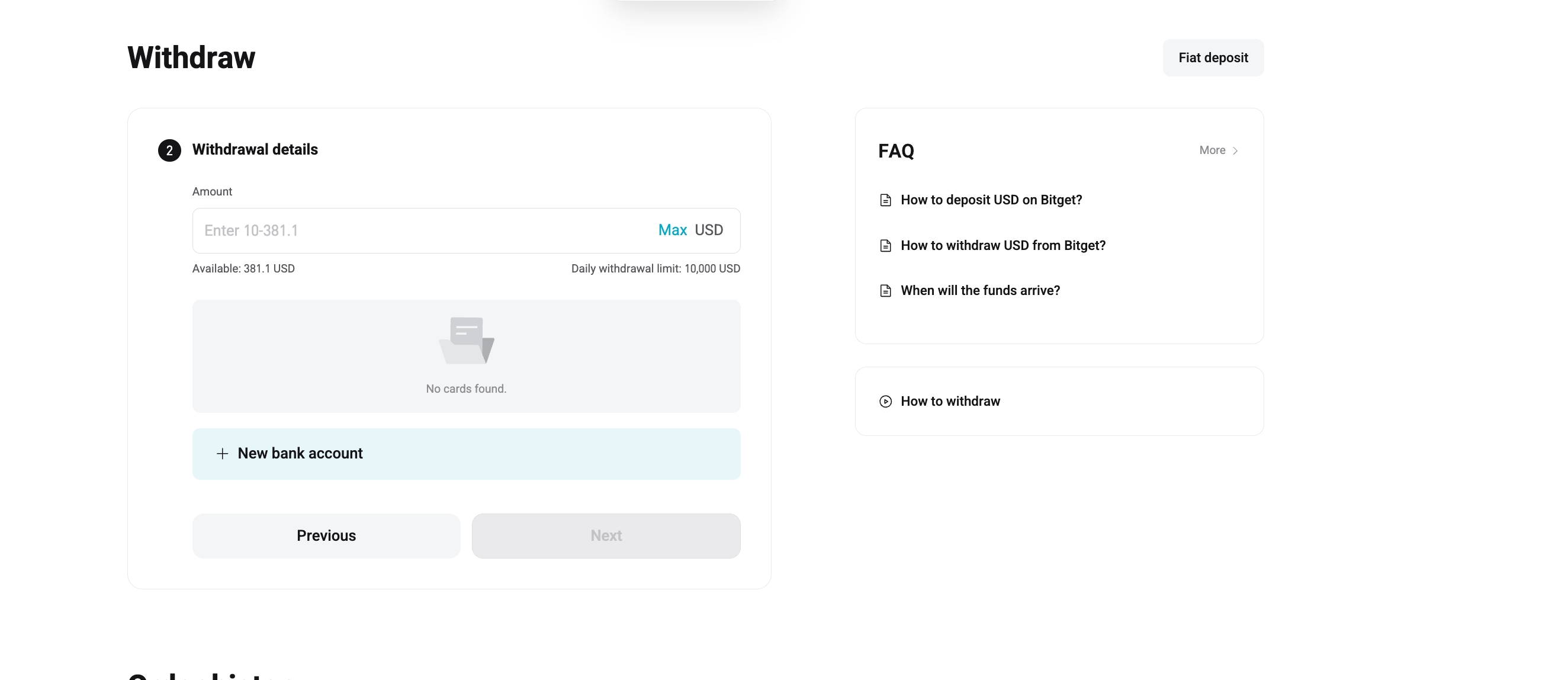Click the USD currency label in the amount field

coord(709,230)
